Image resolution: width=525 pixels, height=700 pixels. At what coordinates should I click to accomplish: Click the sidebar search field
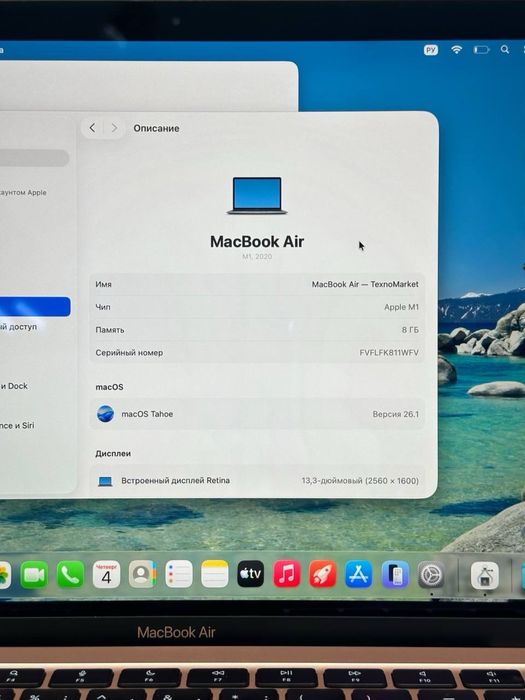[x=34, y=158]
